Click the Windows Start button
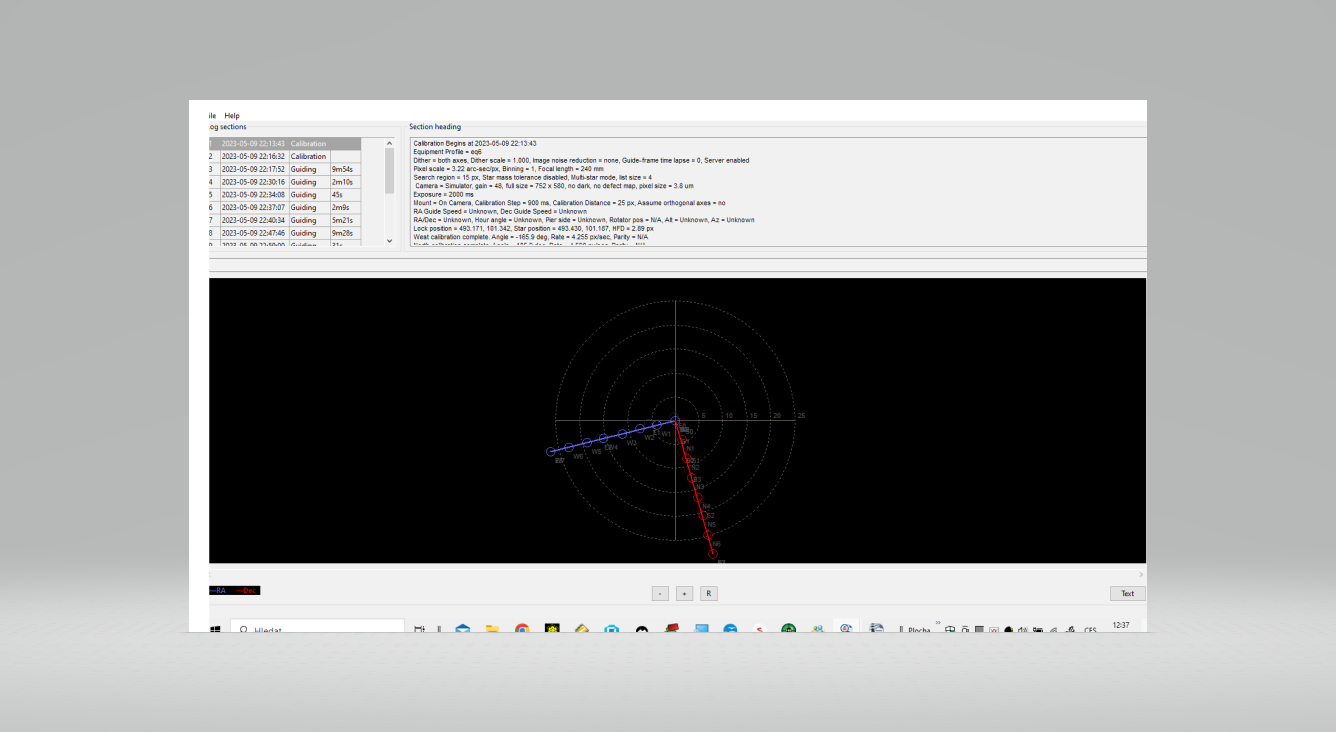 215,629
